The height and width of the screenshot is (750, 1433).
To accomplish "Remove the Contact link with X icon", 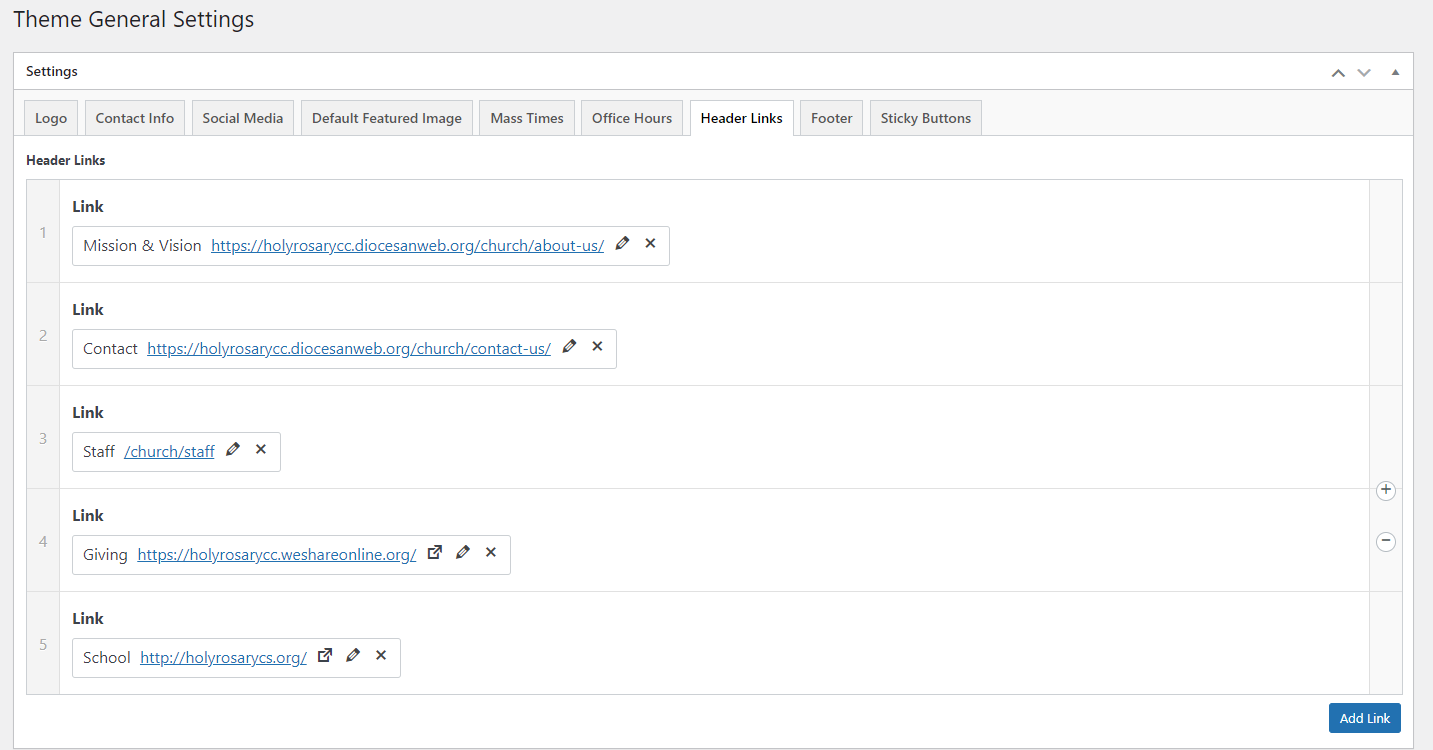I will (x=597, y=346).
